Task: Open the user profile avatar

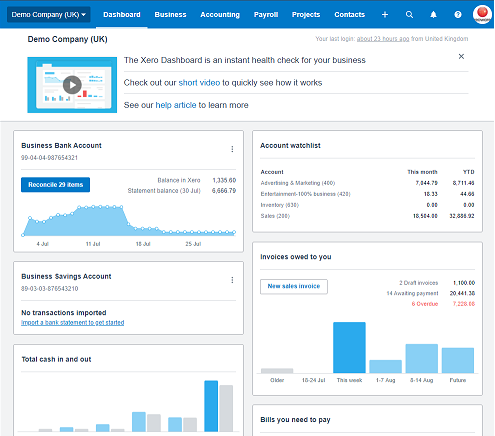Action: pos(482,15)
